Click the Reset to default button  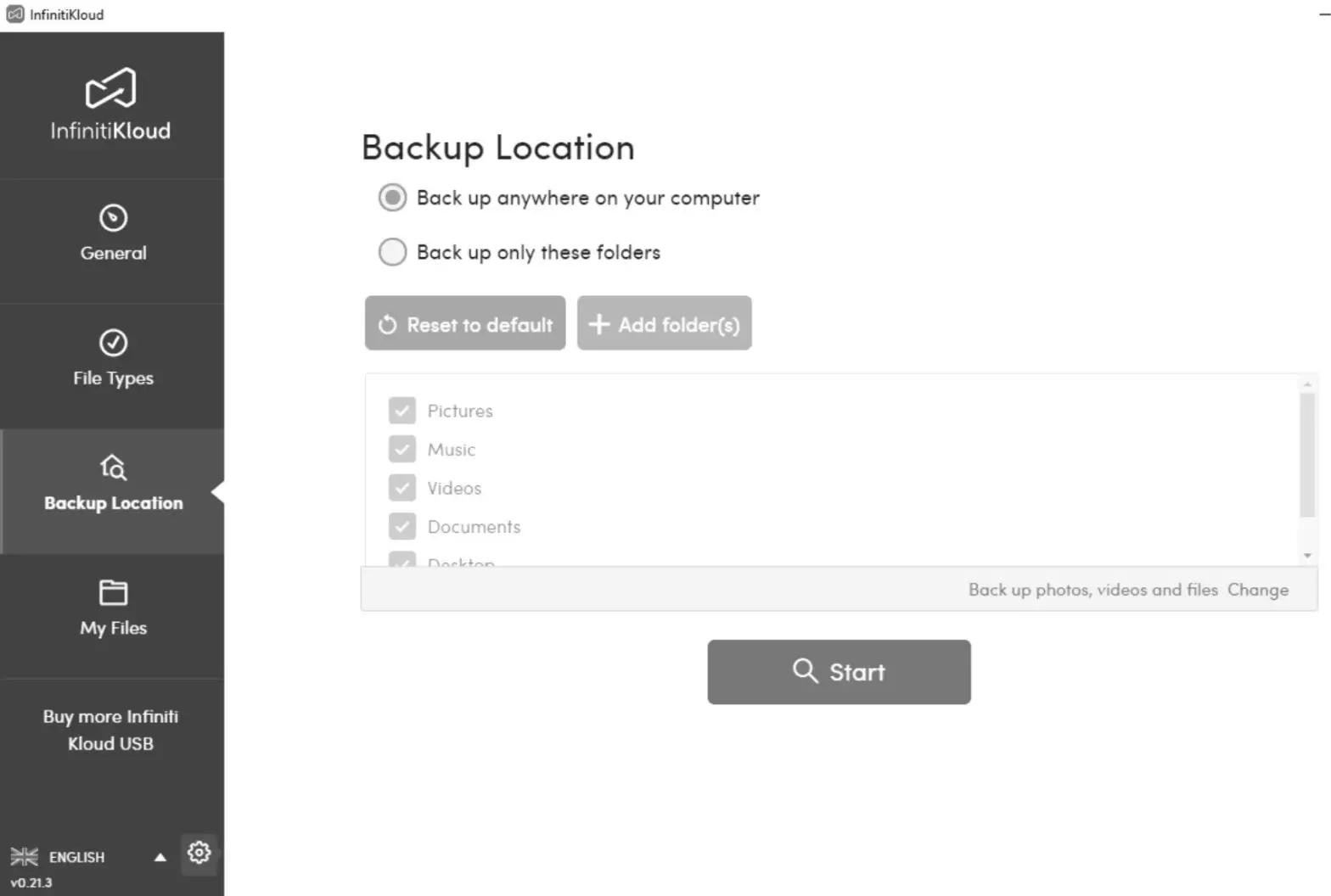(465, 323)
